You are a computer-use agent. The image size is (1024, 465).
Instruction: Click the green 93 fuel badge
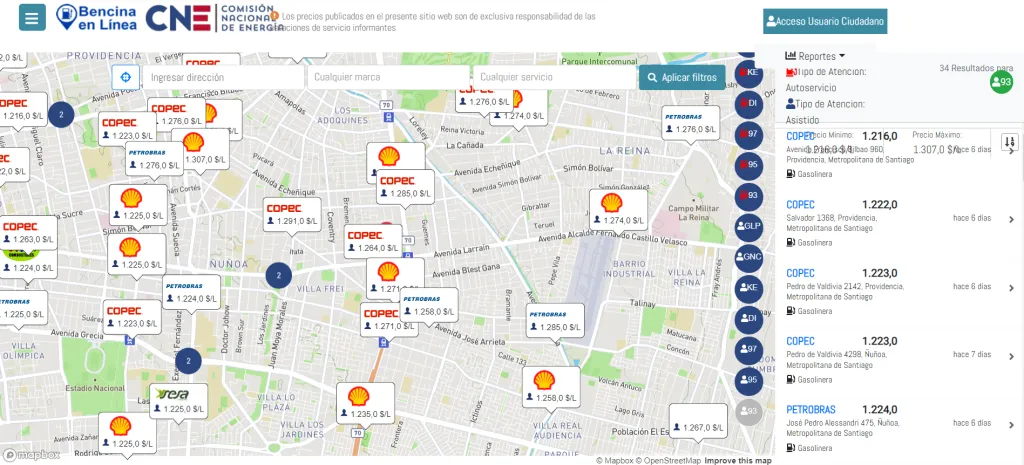[x=1001, y=82]
